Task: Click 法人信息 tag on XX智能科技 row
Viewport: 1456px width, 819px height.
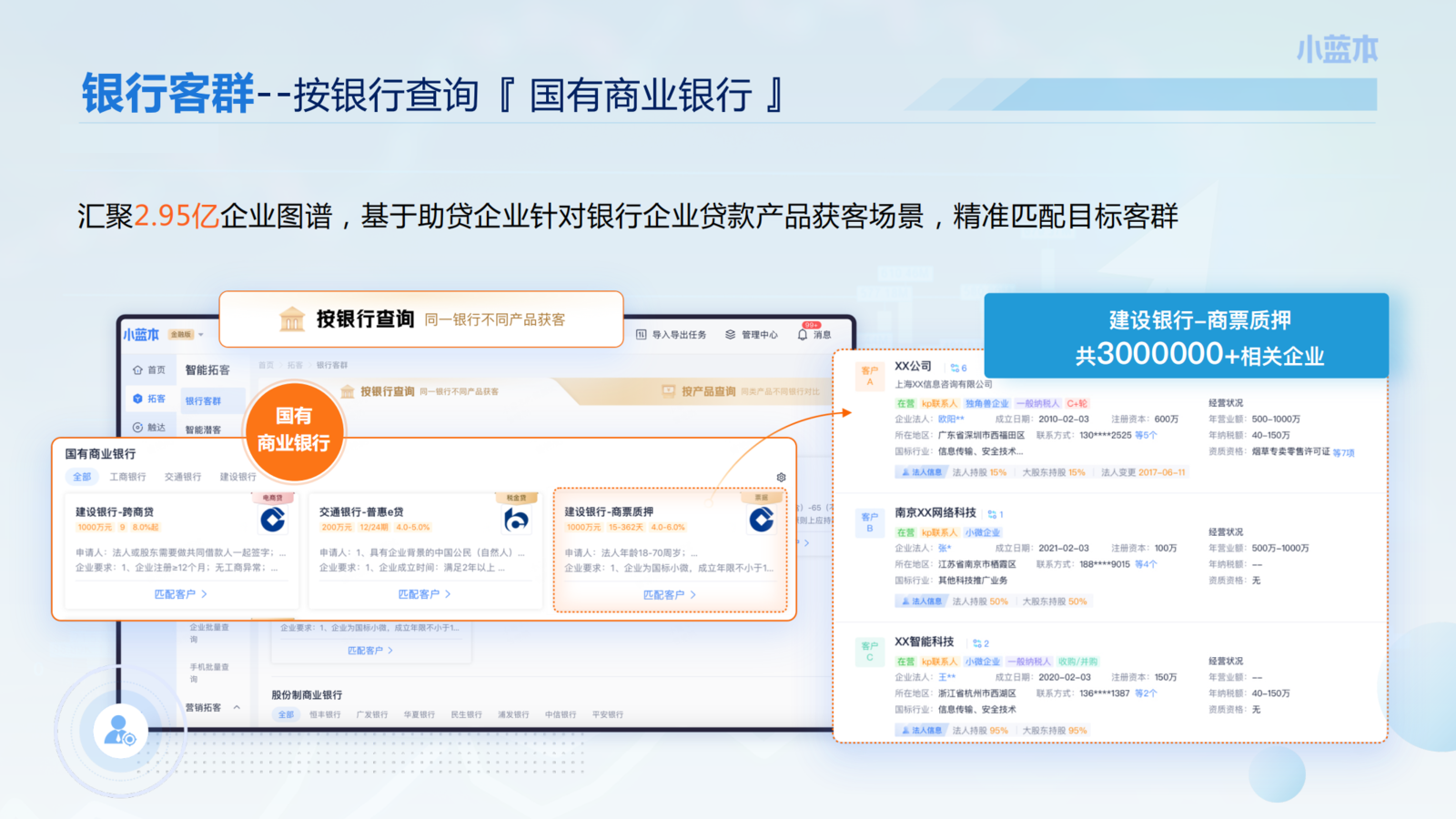Action: coord(921,731)
